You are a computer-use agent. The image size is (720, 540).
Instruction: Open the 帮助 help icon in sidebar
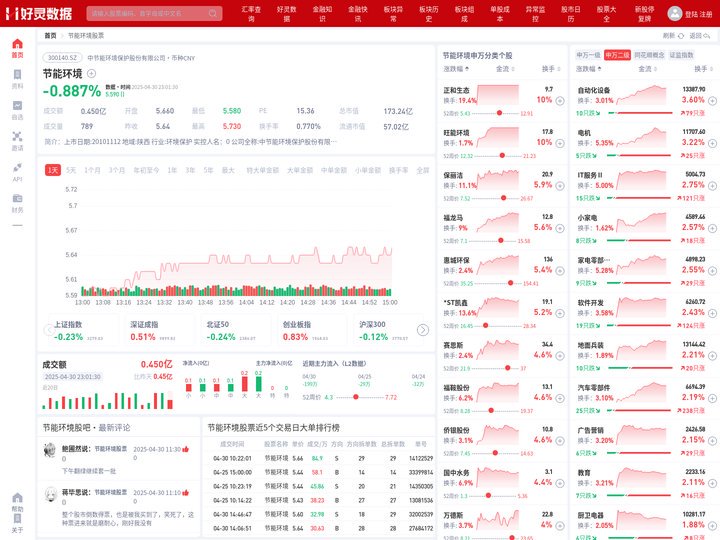point(17,498)
